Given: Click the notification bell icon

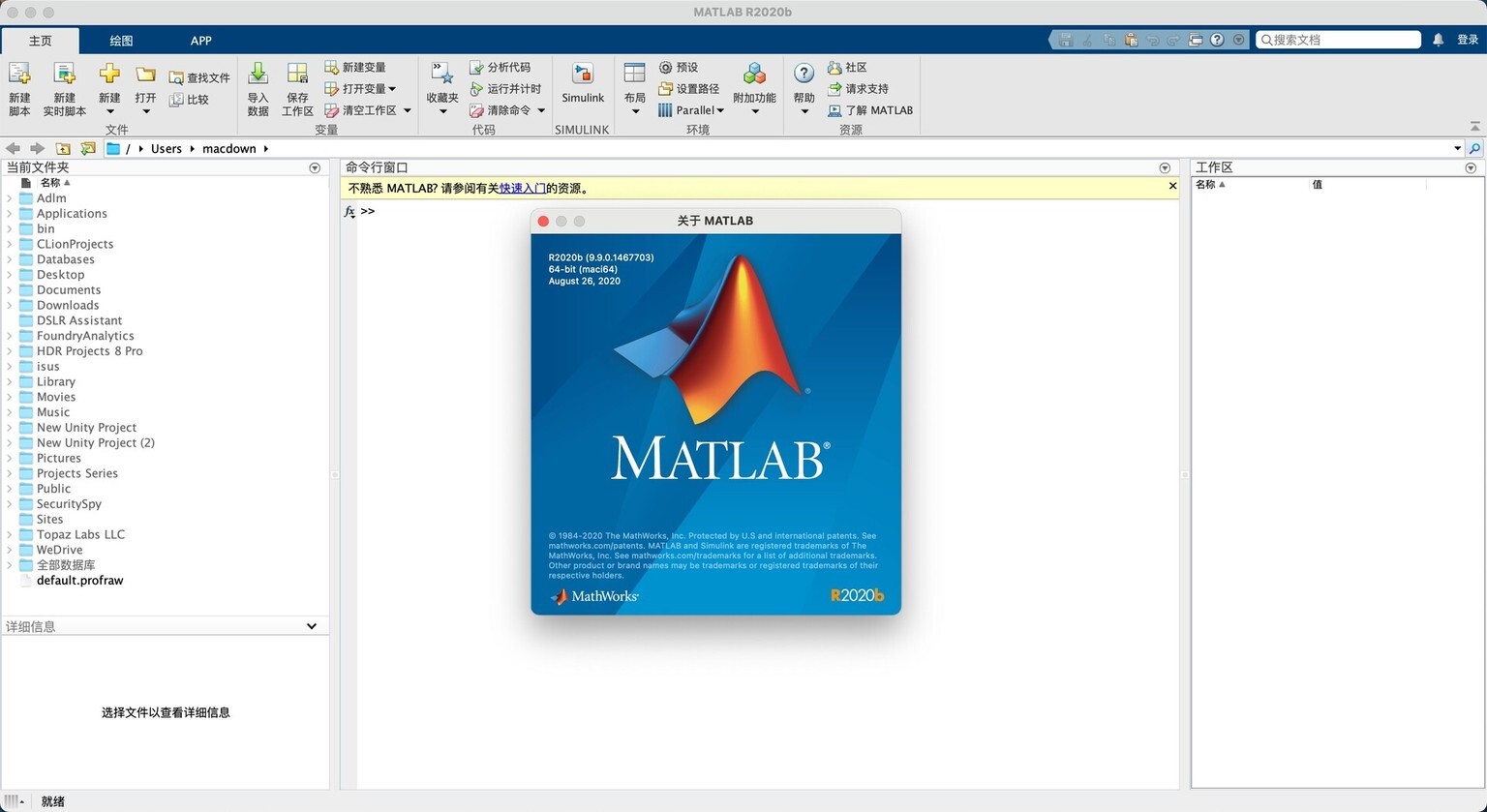Looking at the screenshot, I should coord(1438,40).
